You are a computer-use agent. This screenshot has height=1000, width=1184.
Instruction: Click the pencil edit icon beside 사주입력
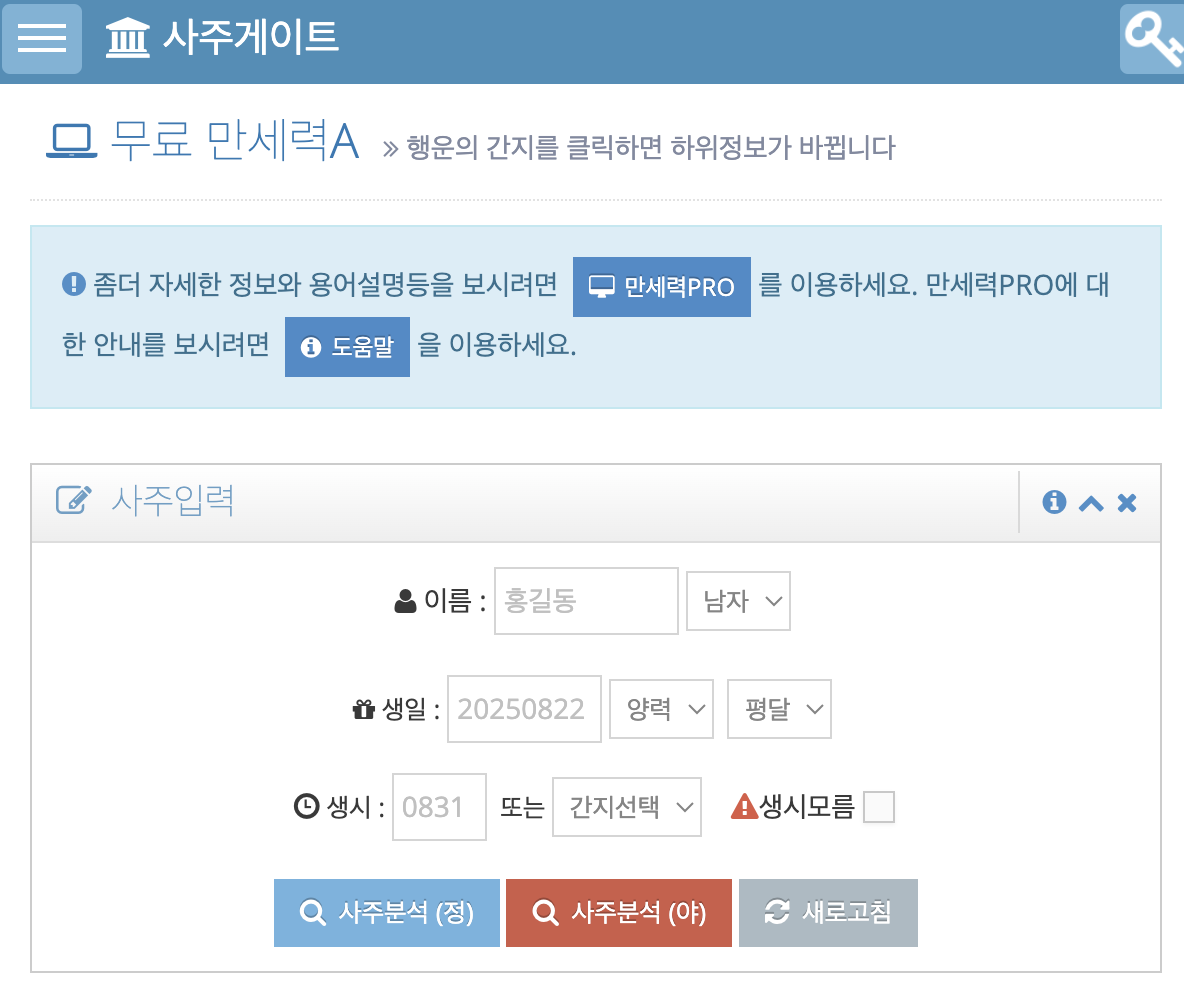74,500
